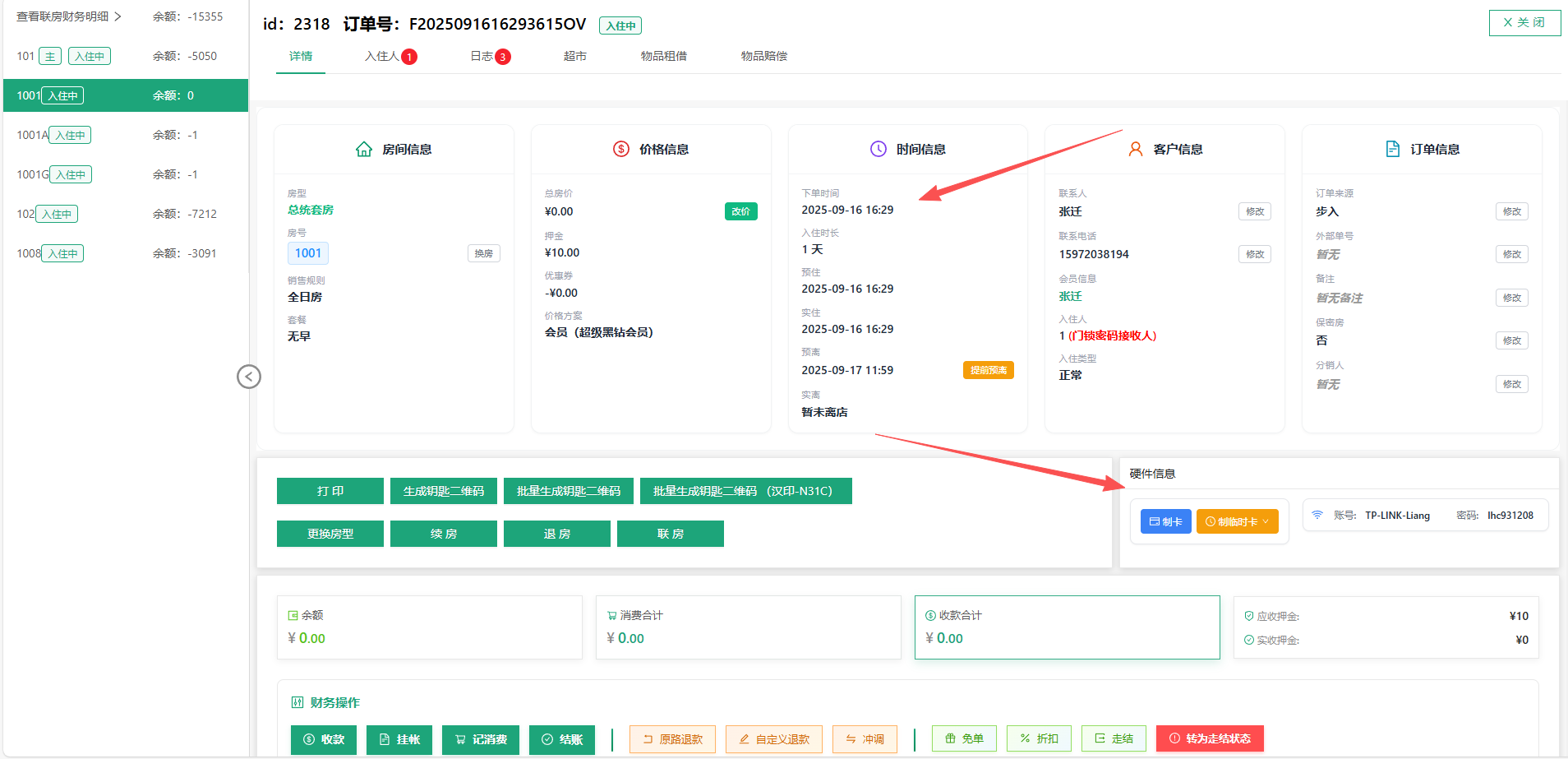The width and height of the screenshot is (1568, 759).
Task: Expand 查看联房财务明细 link
Action: point(69,16)
